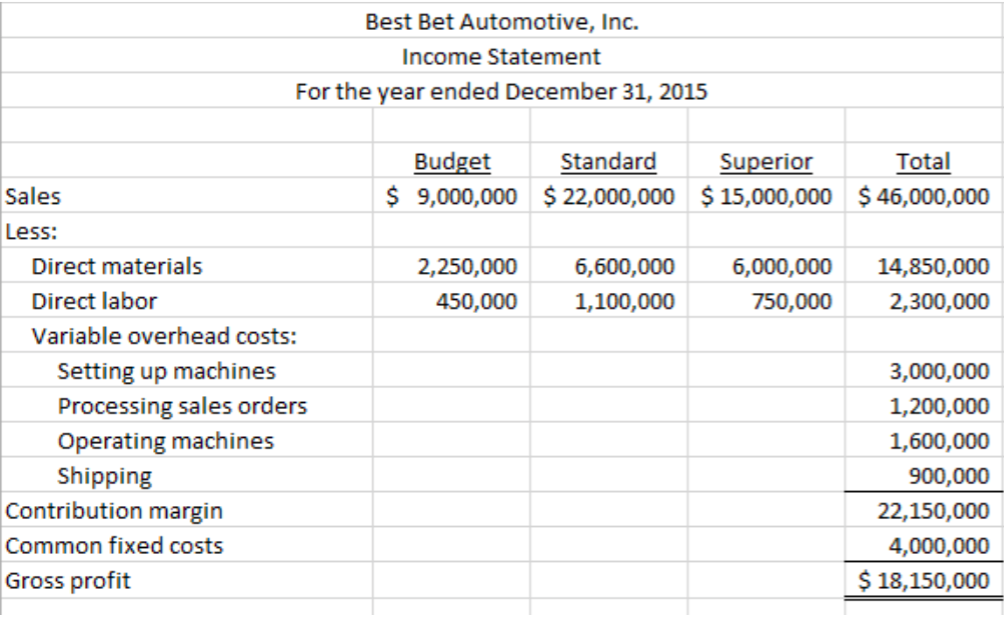Click the Budget column header
The height and width of the screenshot is (617, 1004).
[x=452, y=162]
